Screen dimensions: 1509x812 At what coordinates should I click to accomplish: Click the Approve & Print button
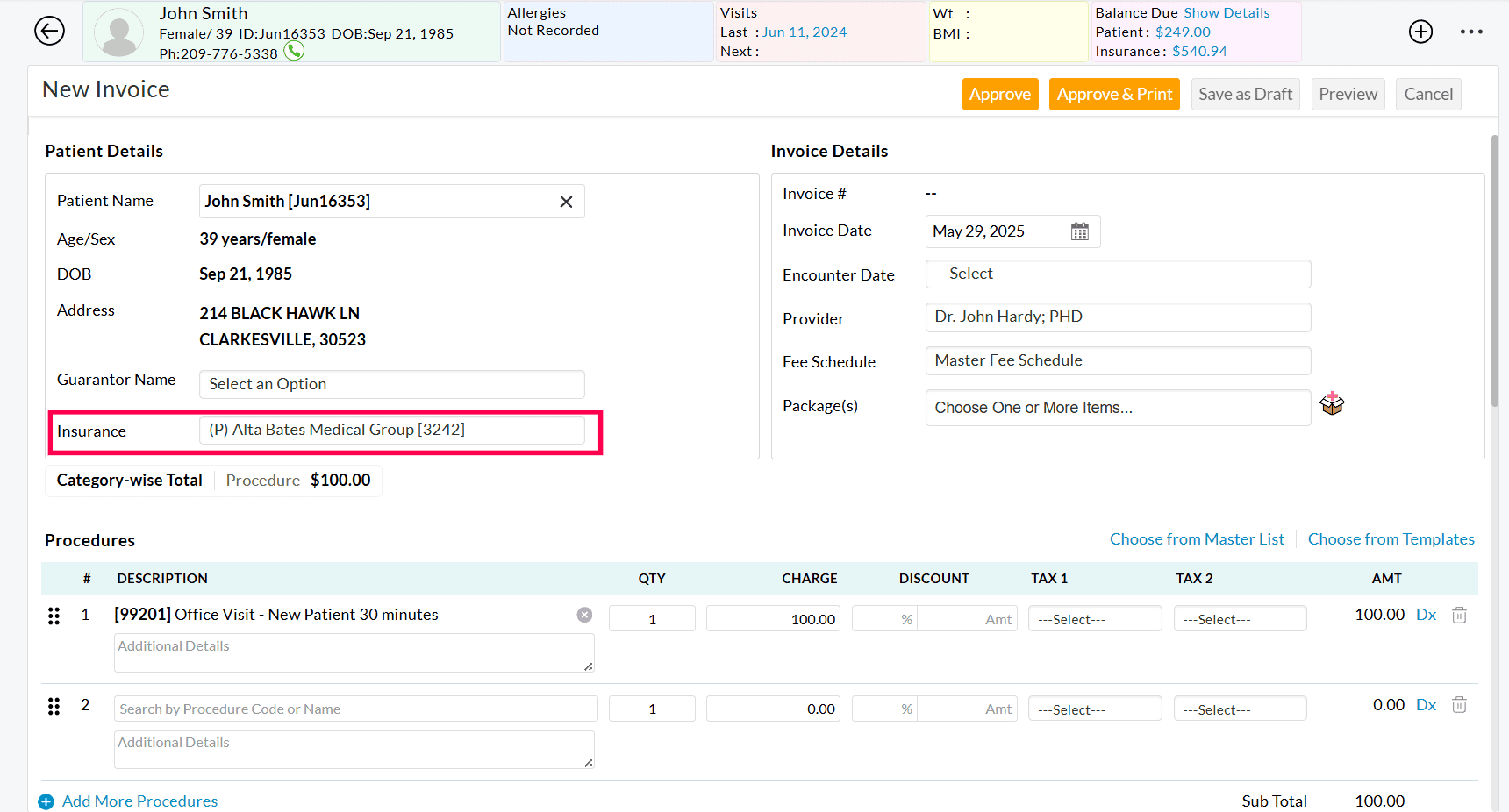(1114, 94)
